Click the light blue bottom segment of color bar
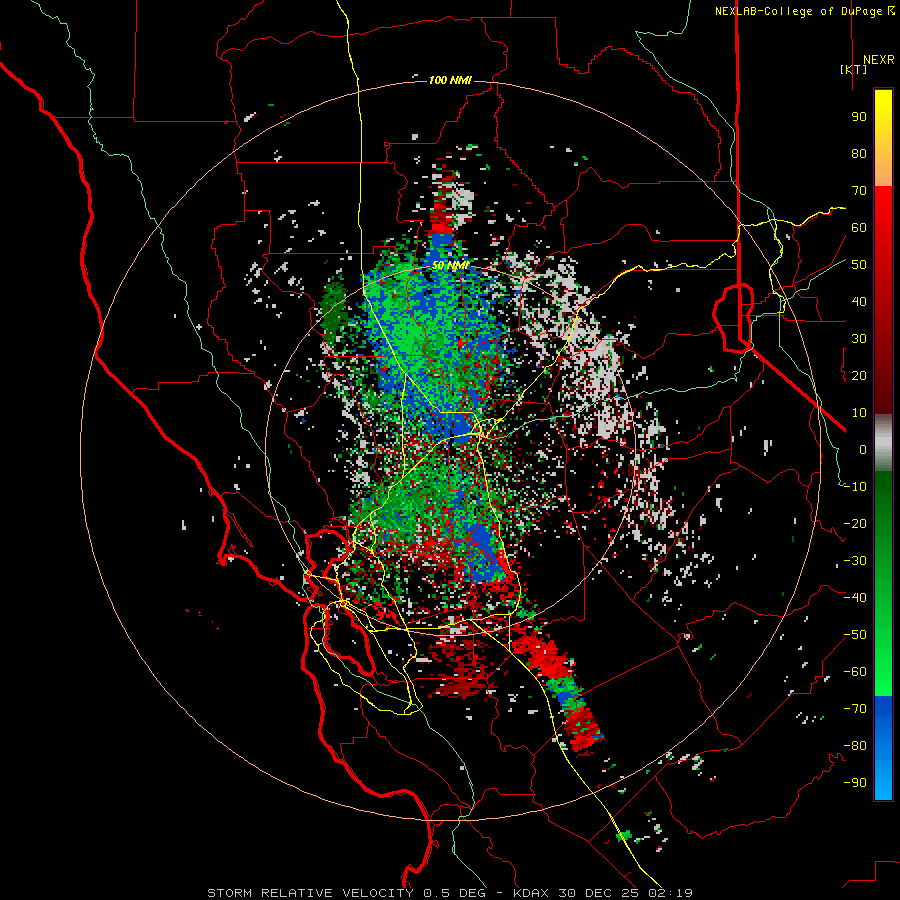The image size is (900, 900). tap(883, 778)
